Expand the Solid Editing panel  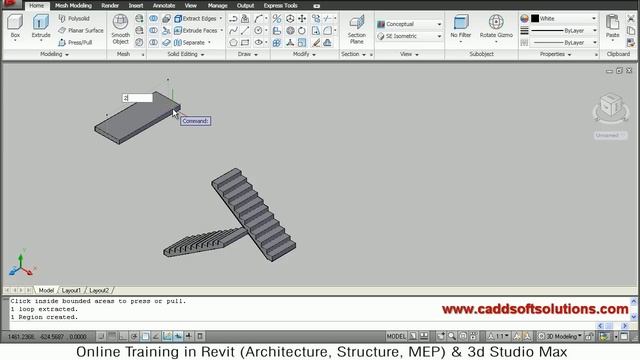coord(186,54)
